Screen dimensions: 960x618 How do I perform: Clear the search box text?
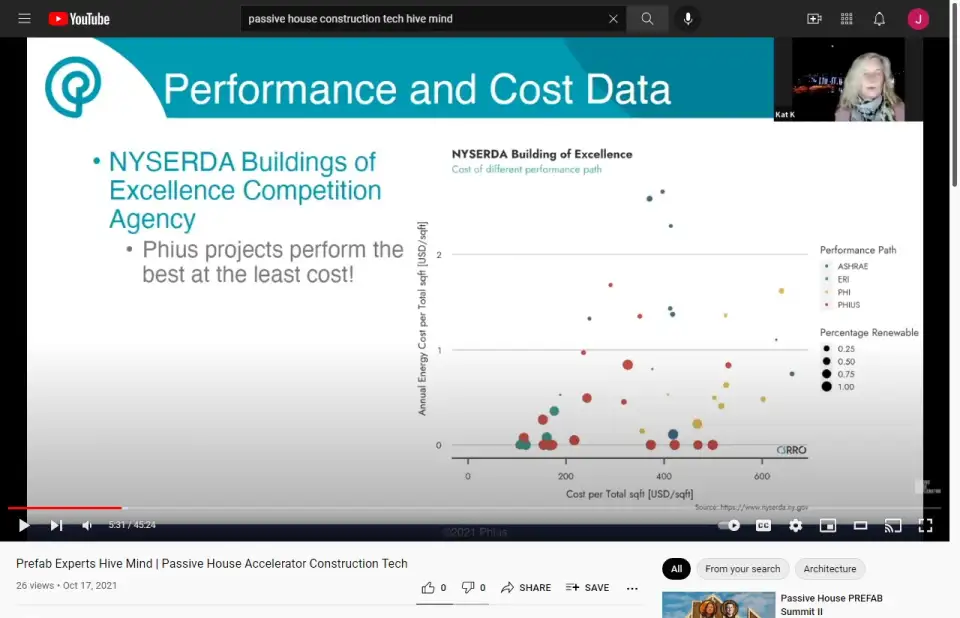coord(613,19)
